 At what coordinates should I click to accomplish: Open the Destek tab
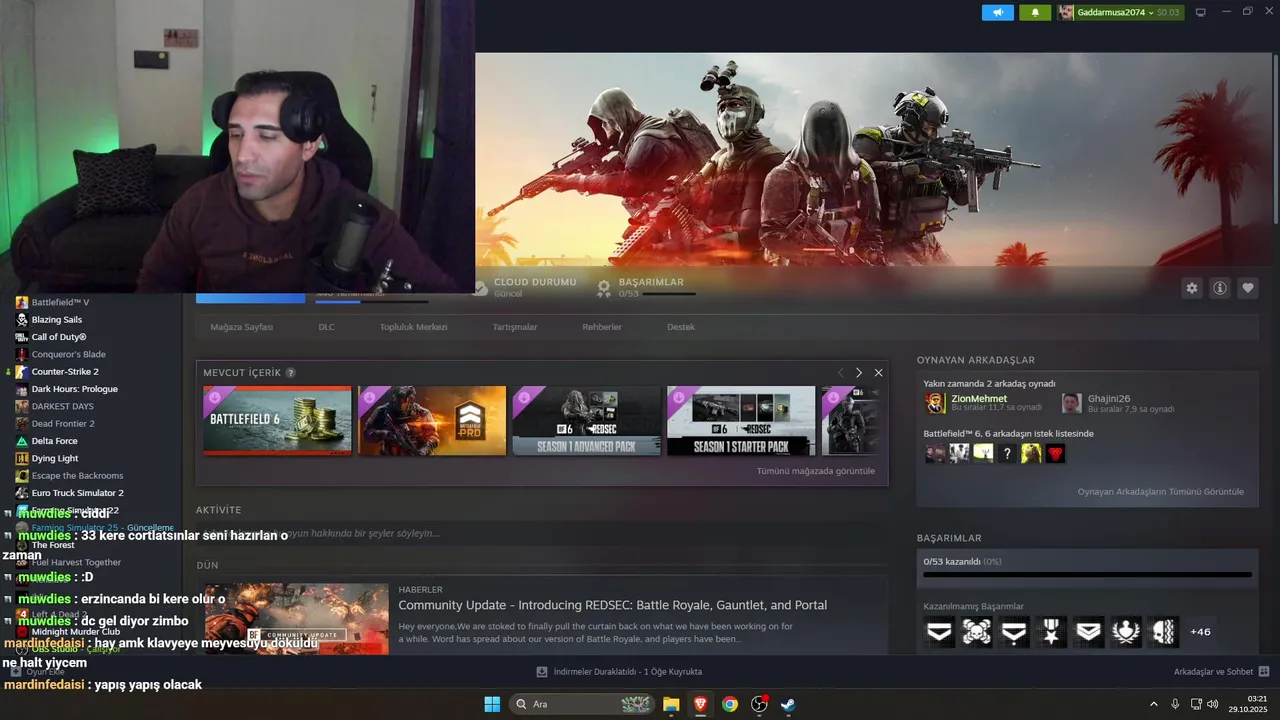pyautogui.click(x=681, y=327)
